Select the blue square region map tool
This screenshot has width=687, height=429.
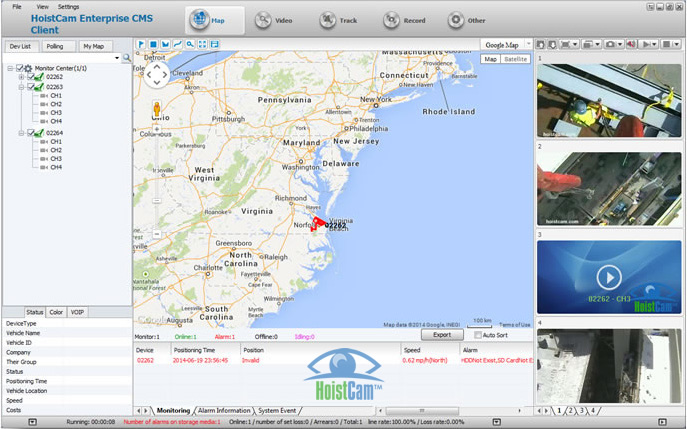pos(153,44)
